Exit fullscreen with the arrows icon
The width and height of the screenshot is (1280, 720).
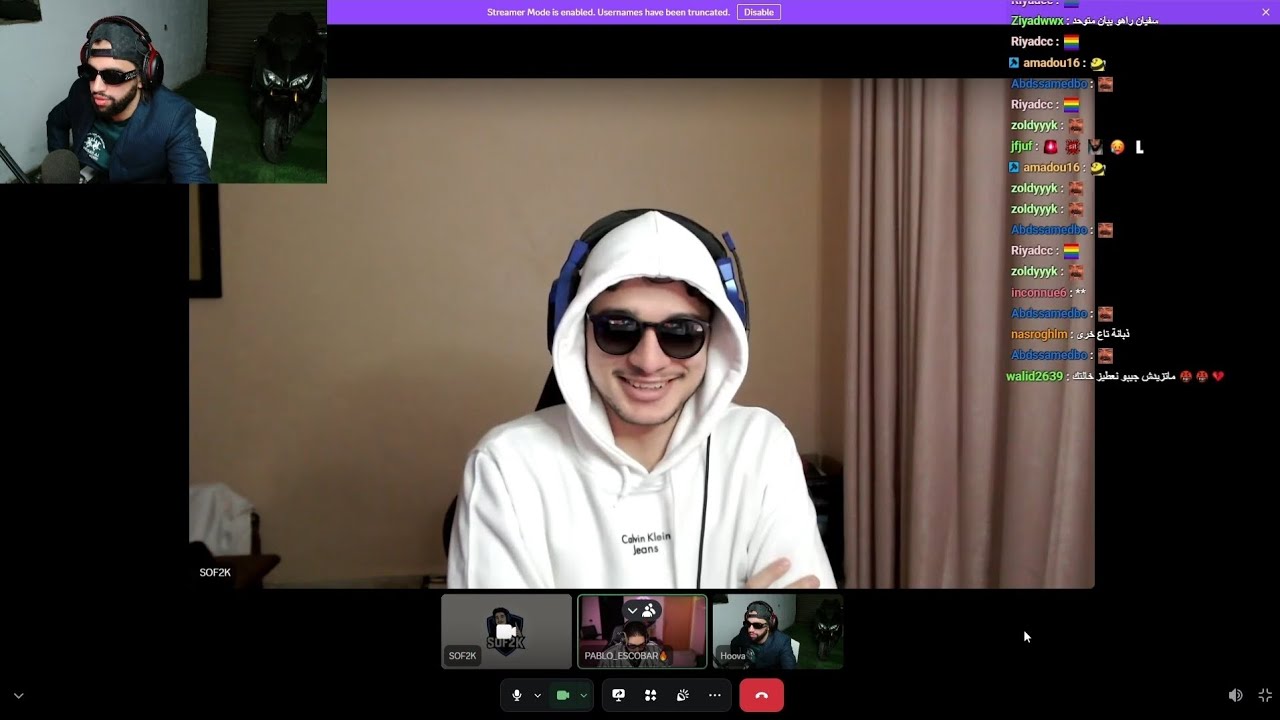[x=1265, y=695]
